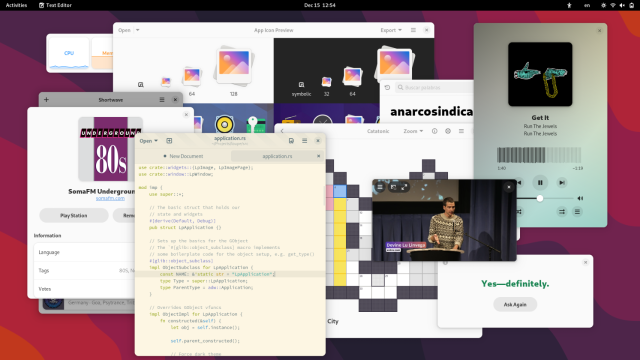Click the Language row in station information

pos(85,252)
